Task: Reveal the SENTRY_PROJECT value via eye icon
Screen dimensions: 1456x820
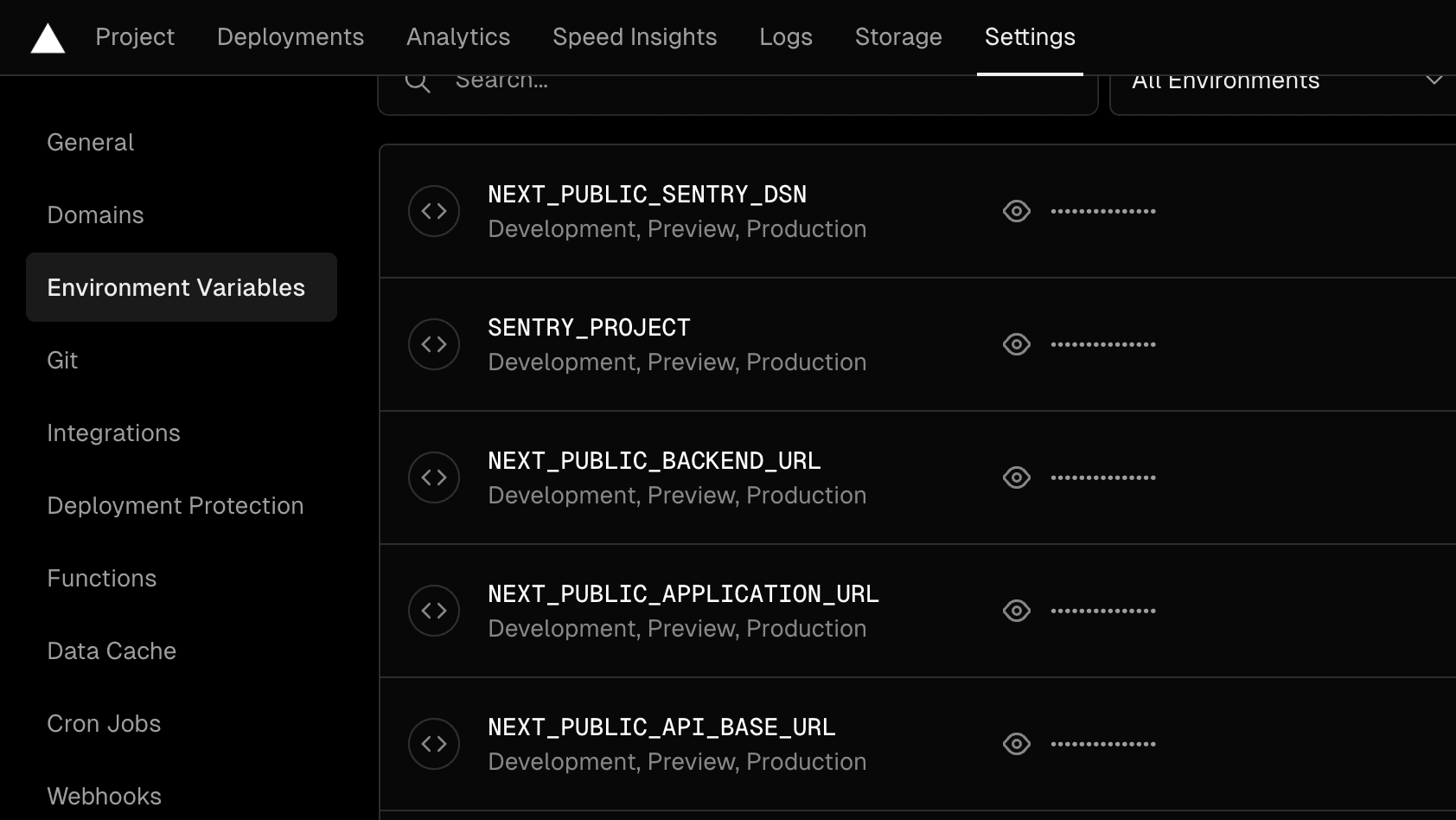Action: click(x=1016, y=343)
